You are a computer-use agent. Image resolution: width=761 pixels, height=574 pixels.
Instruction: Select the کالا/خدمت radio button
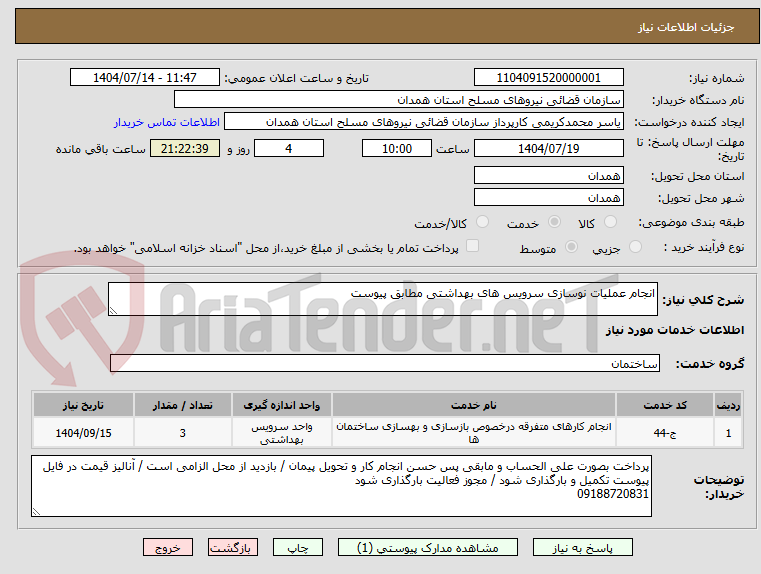tap(482, 222)
